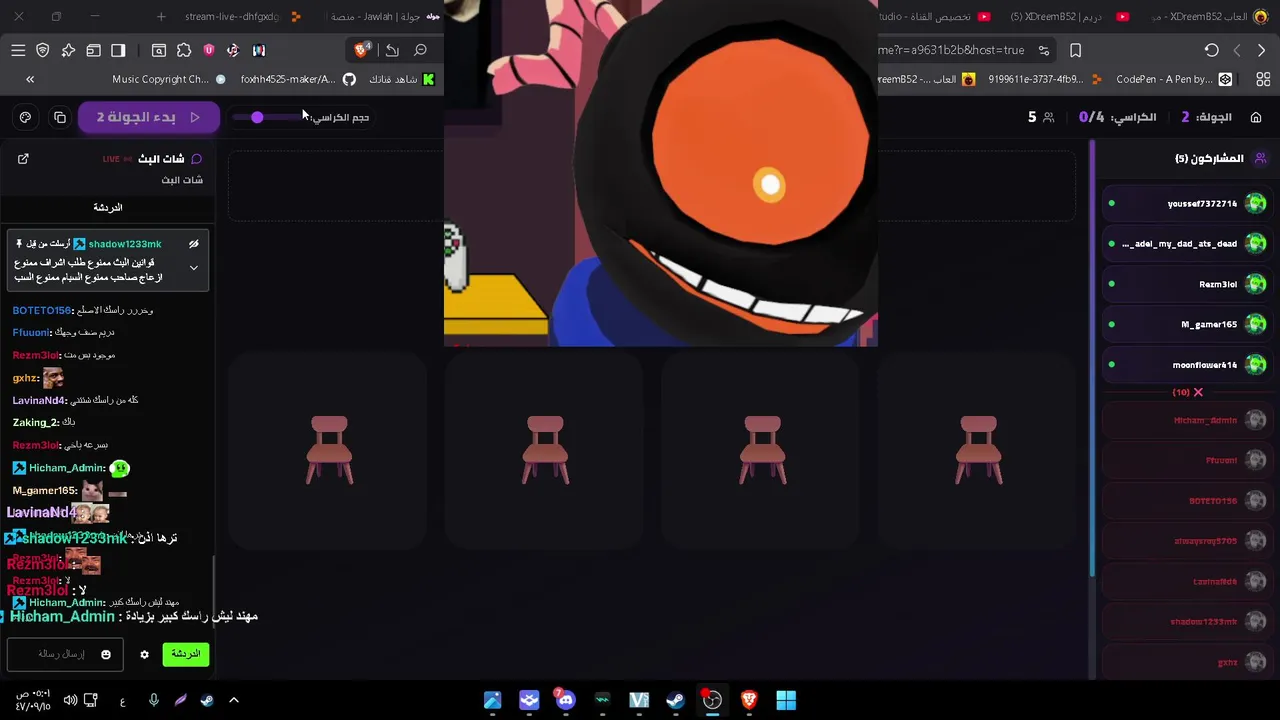Open a new browser tab

pyautogui.click(x=161, y=17)
